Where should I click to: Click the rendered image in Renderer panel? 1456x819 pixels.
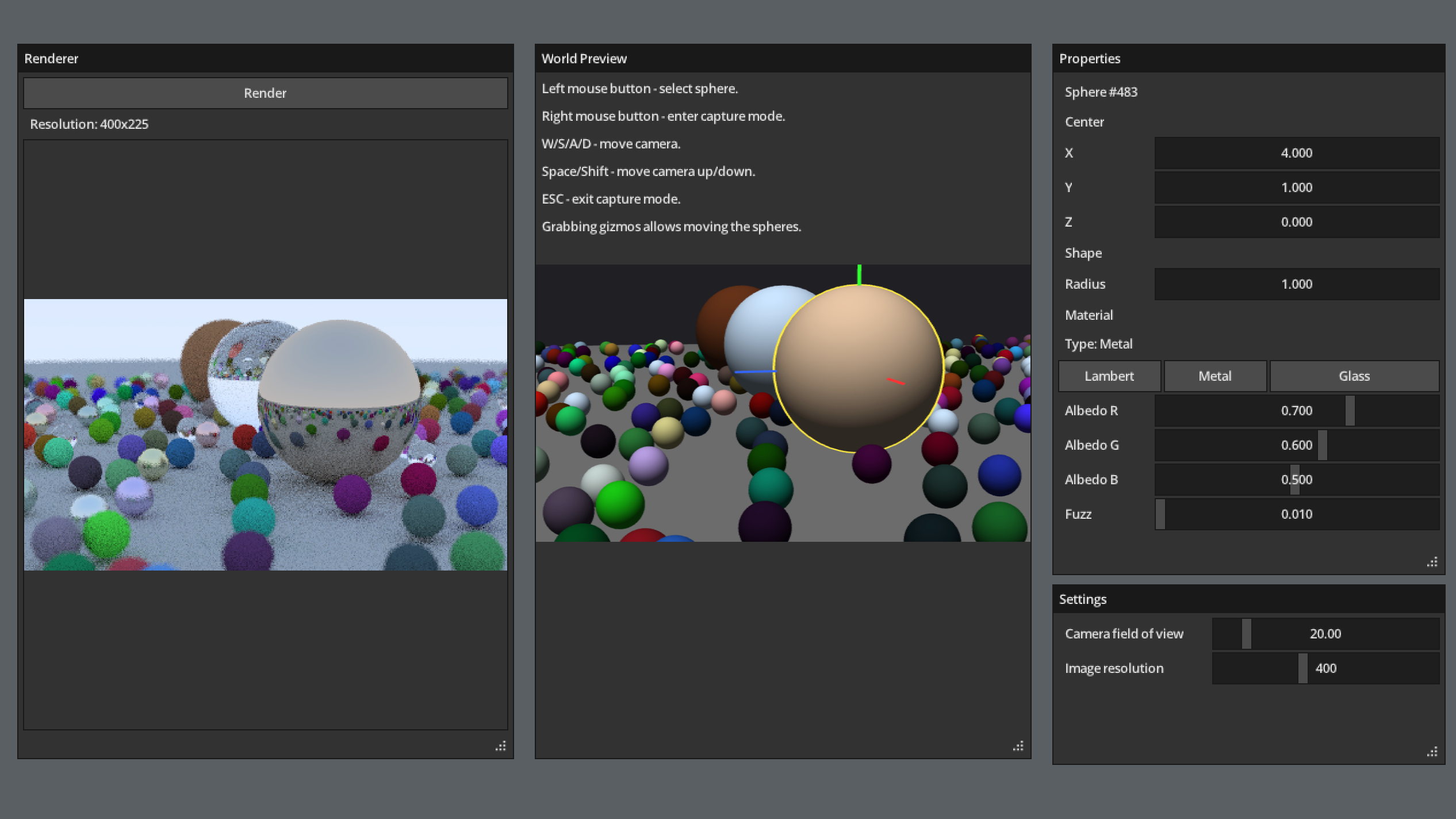[265, 435]
